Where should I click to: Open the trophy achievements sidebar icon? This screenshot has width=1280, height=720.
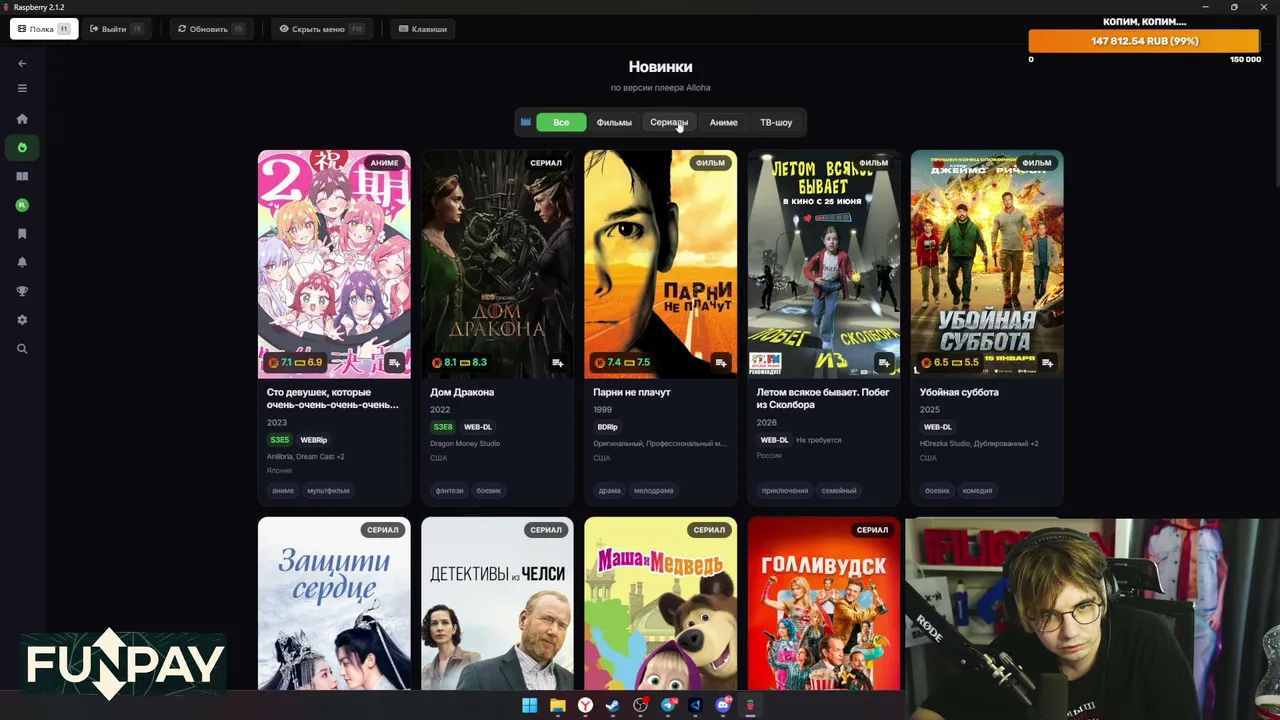pos(22,291)
